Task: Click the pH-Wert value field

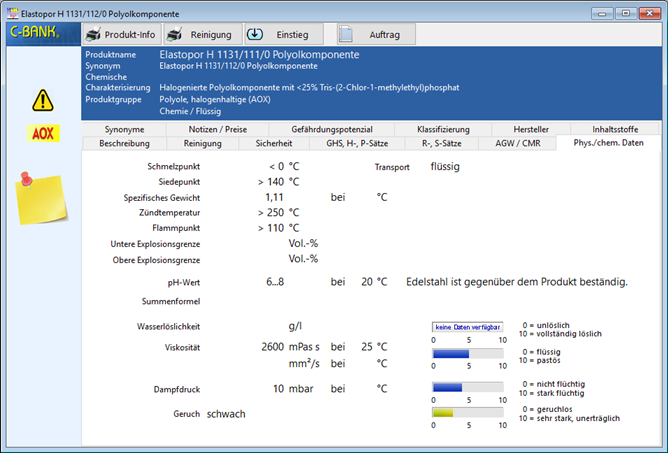Action: coord(276,282)
